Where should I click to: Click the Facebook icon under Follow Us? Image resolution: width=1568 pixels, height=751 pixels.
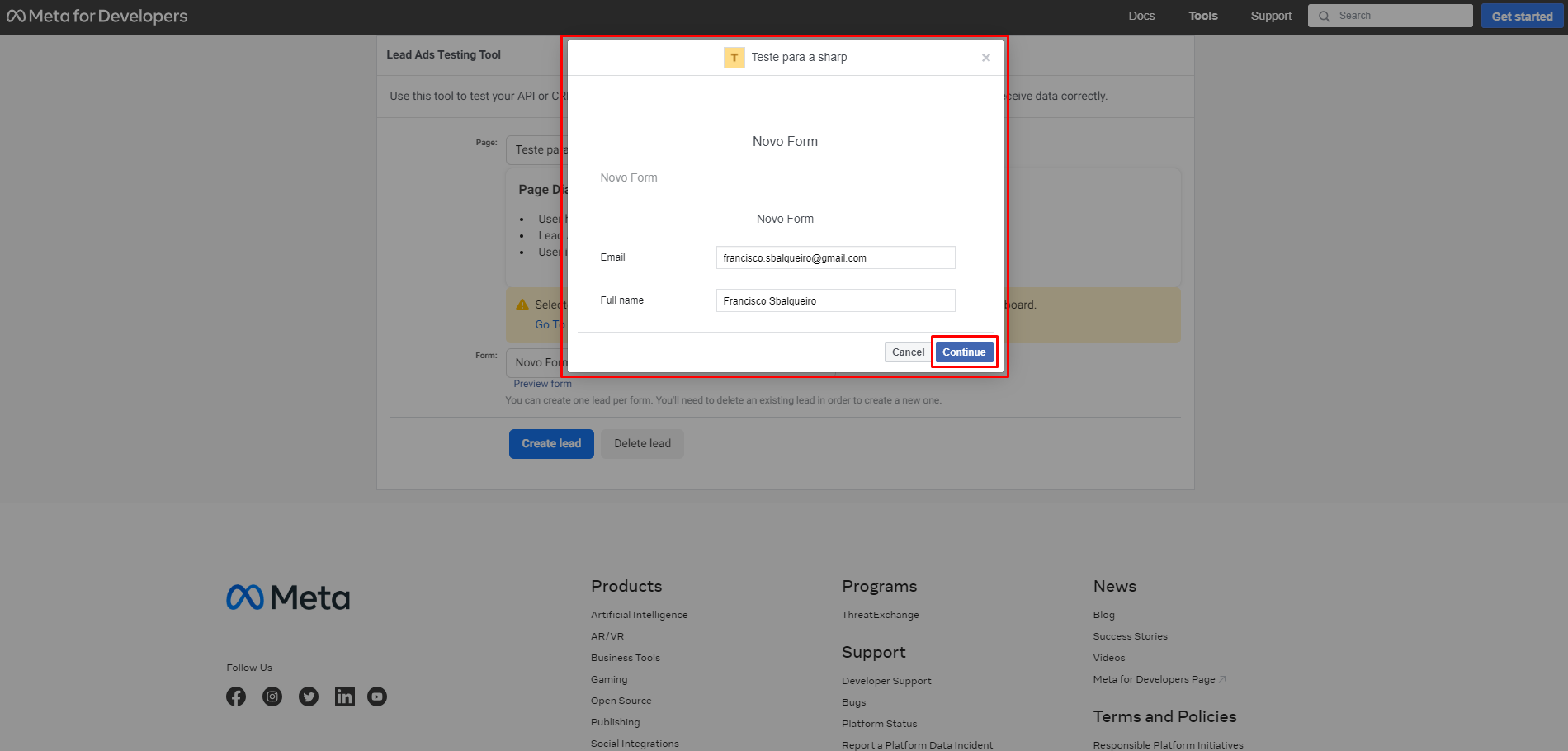tap(236, 697)
